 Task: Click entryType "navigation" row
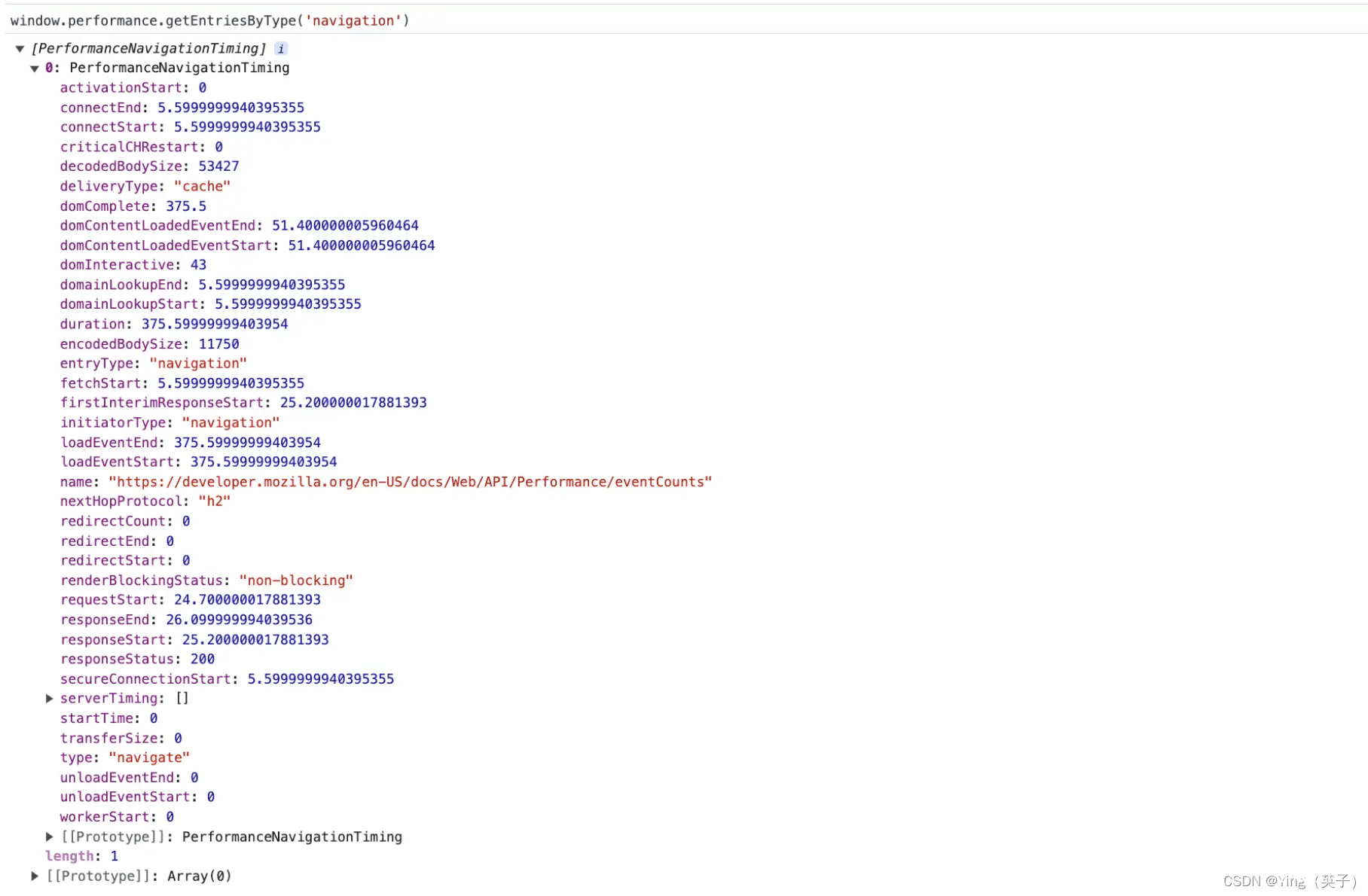point(154,363)
